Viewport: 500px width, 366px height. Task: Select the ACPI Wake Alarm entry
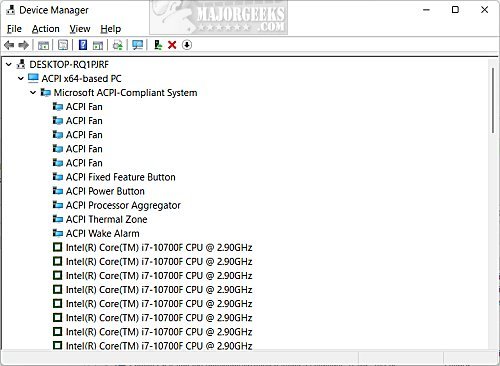pos(103,233)
